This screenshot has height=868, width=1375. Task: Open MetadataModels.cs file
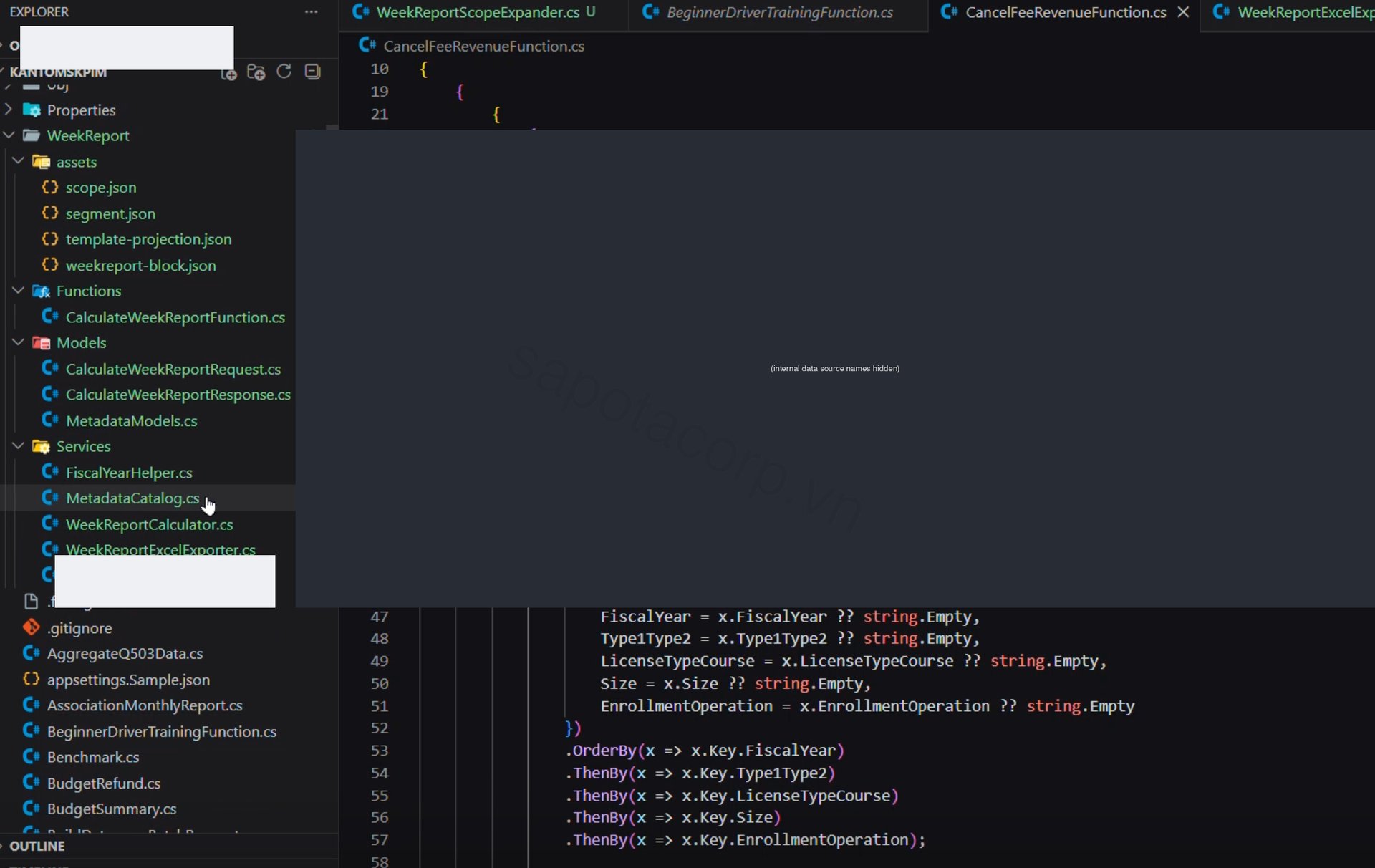131,421
